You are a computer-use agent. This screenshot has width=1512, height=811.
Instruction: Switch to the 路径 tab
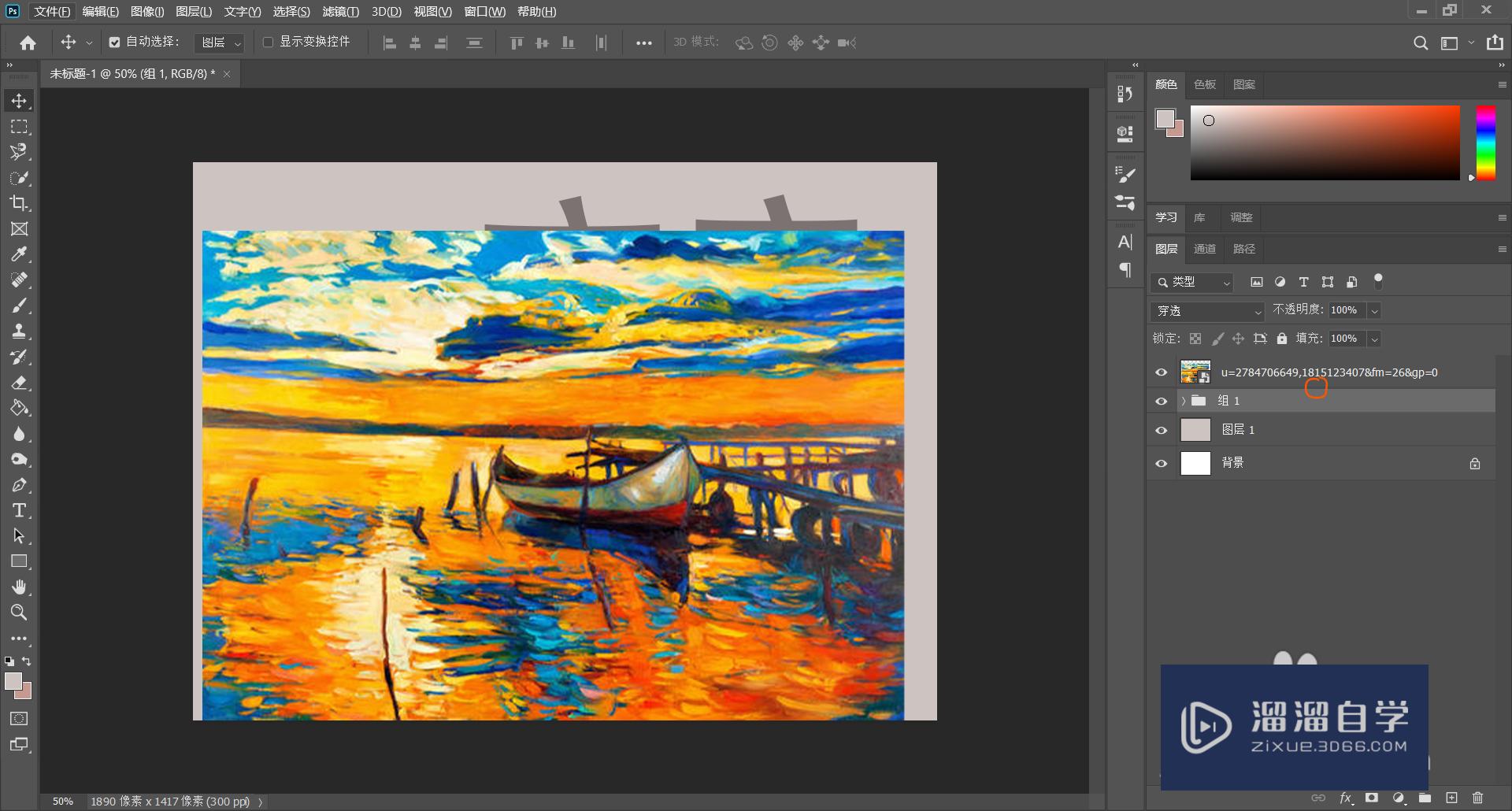[x=1244, y=249]
